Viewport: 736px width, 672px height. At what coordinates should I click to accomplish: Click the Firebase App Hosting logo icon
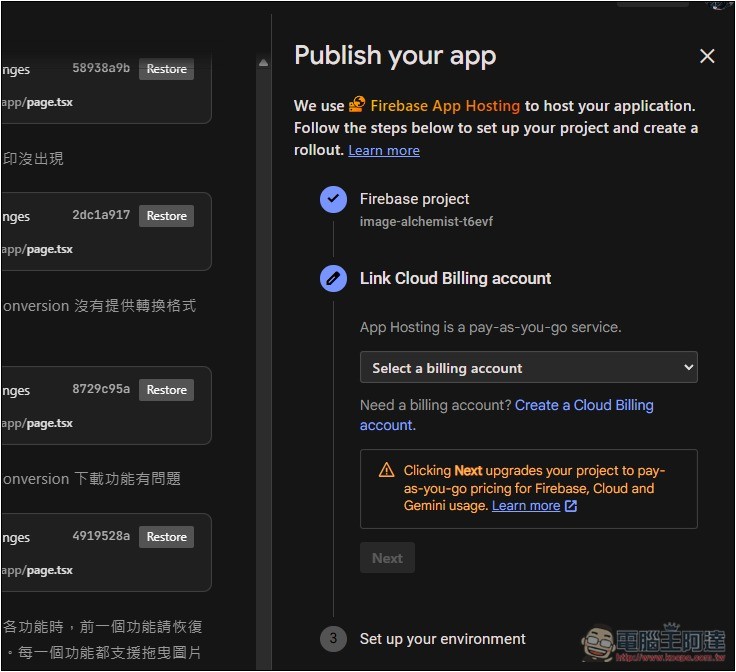click(357, 105)
